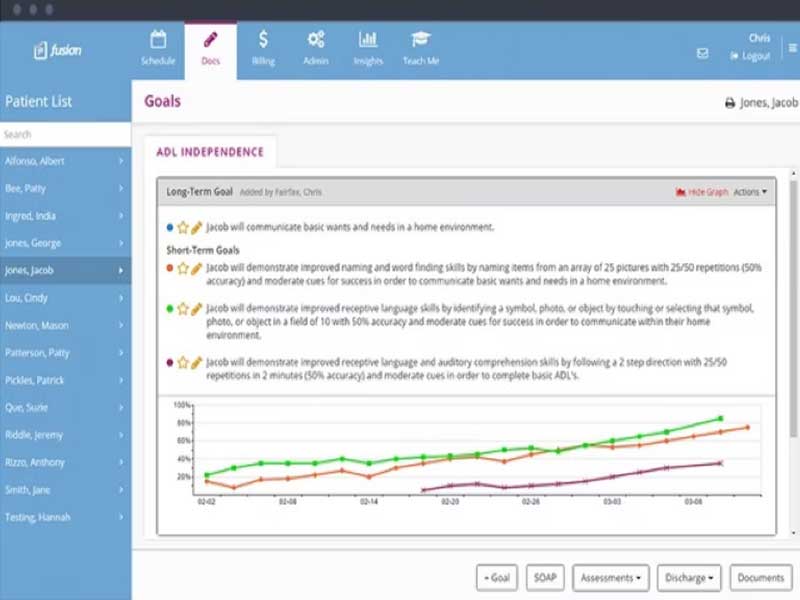Select the ADL INDEPENDENCE tab
This screenshot has width=800, height=600.
tap(210, 152)
